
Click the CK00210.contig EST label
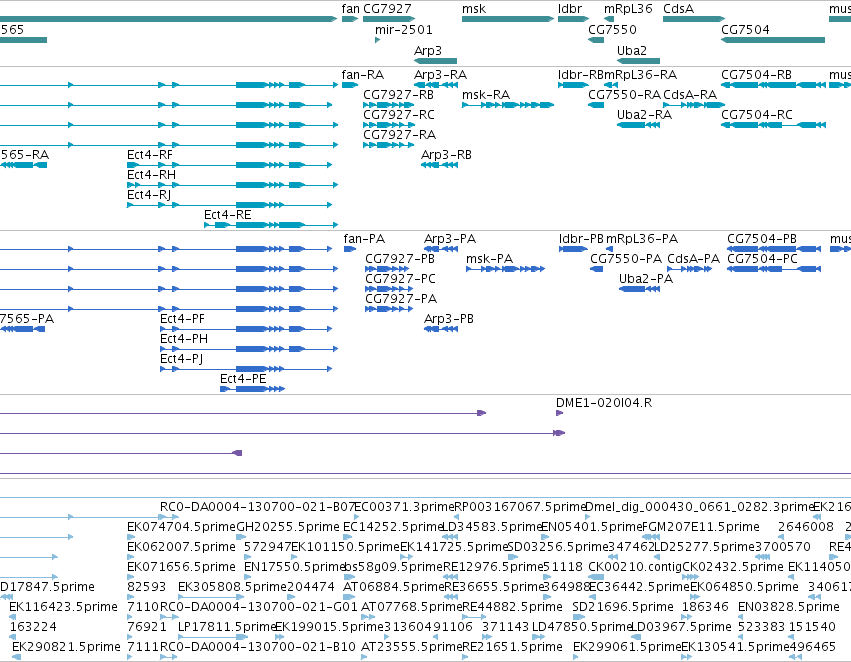click(x=635, y=566)
